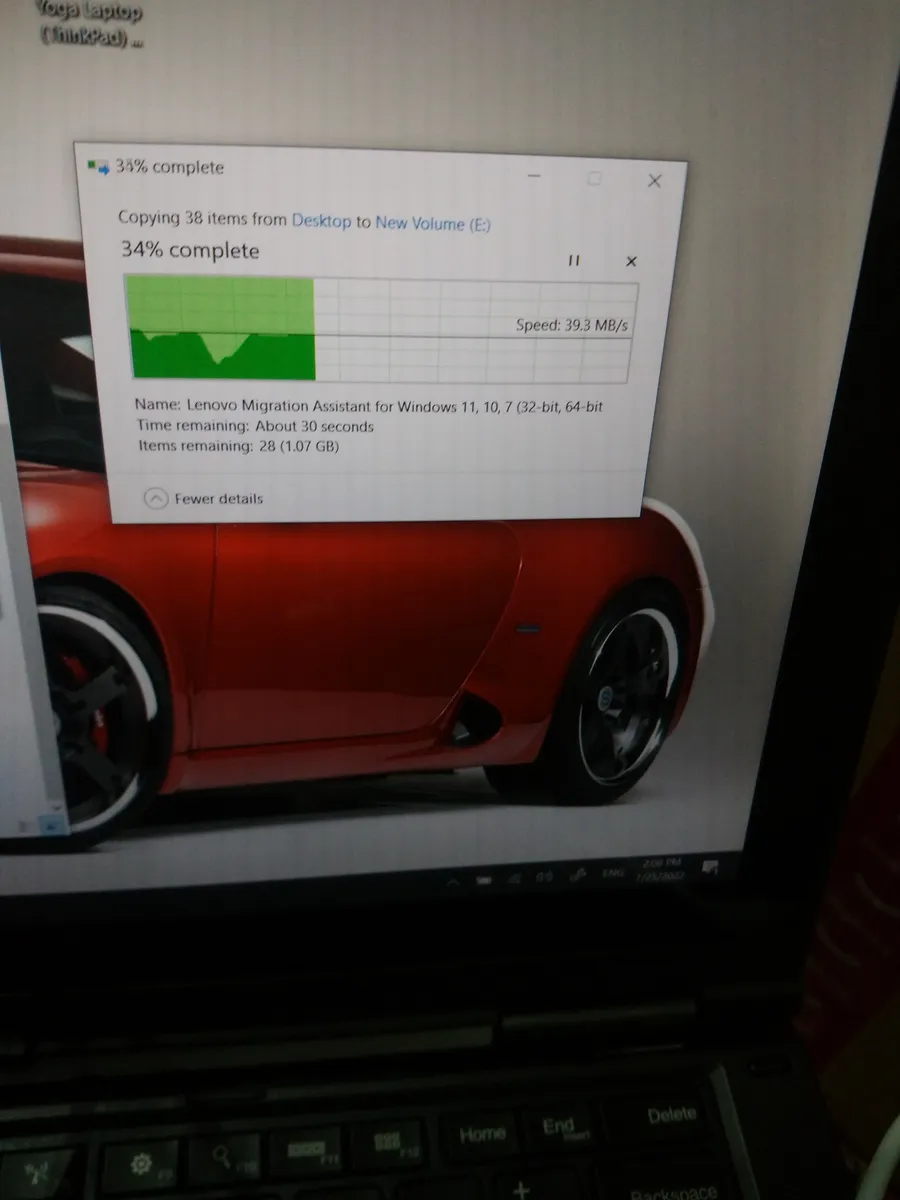Collapse the dialog with Fewer details
The height and width of the screenshot is (1200, 900).
tap(204, 498)
